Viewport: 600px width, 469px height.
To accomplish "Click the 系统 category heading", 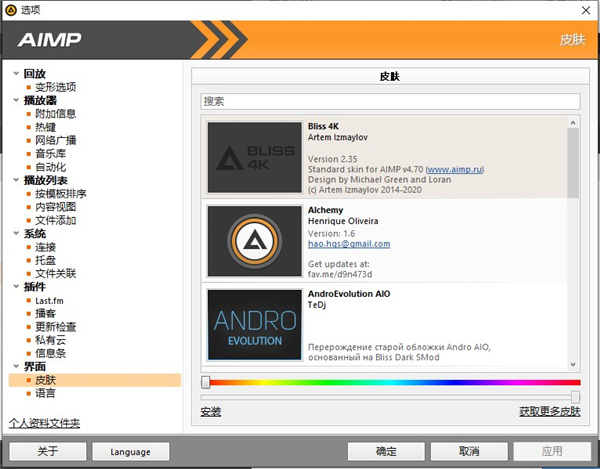I will (35, 233).
